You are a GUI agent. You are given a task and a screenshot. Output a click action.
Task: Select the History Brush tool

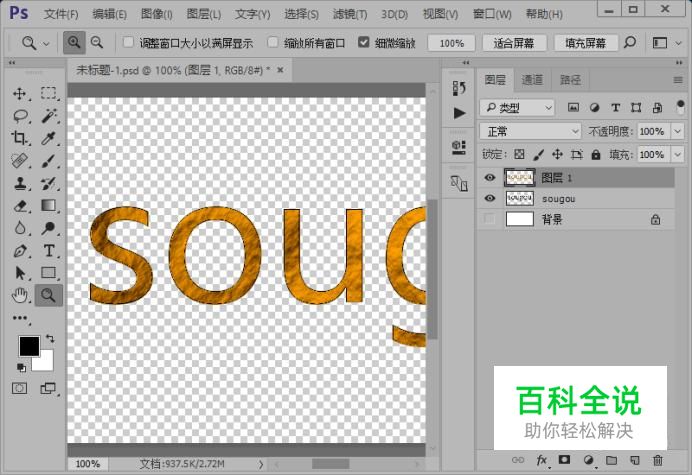click(49, 183)
